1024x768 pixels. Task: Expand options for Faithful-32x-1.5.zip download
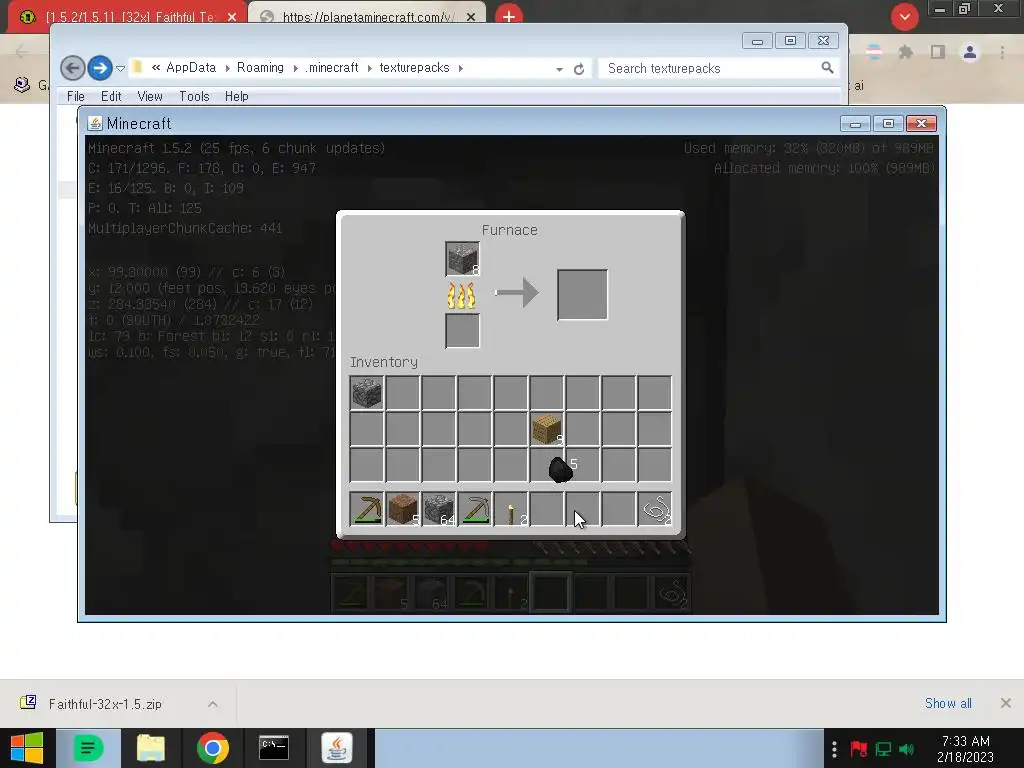(212, 704)
